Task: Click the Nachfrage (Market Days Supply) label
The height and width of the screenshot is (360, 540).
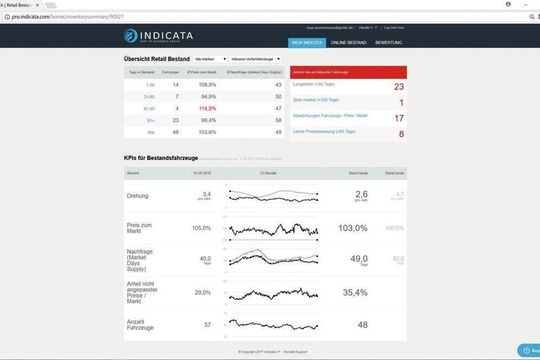Action: tap(139, 260)
